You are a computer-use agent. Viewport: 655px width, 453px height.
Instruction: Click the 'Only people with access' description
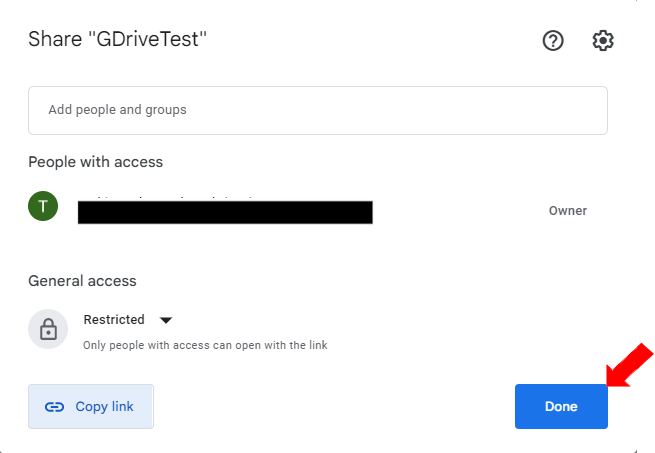205,345
